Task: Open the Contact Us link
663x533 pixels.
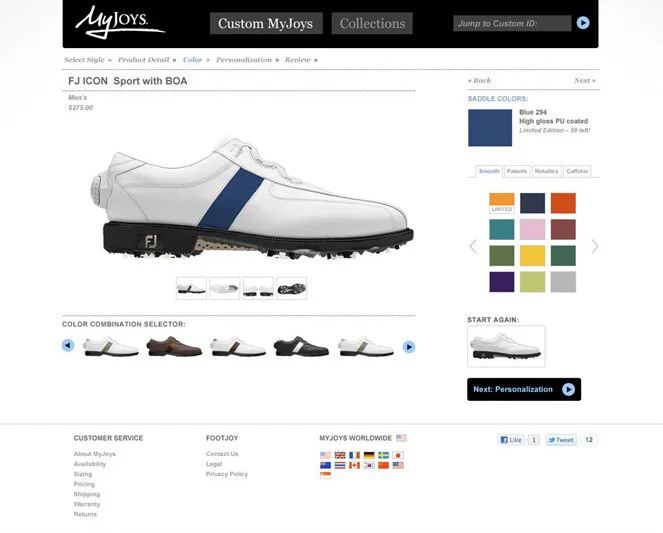Action: (222, 454)
